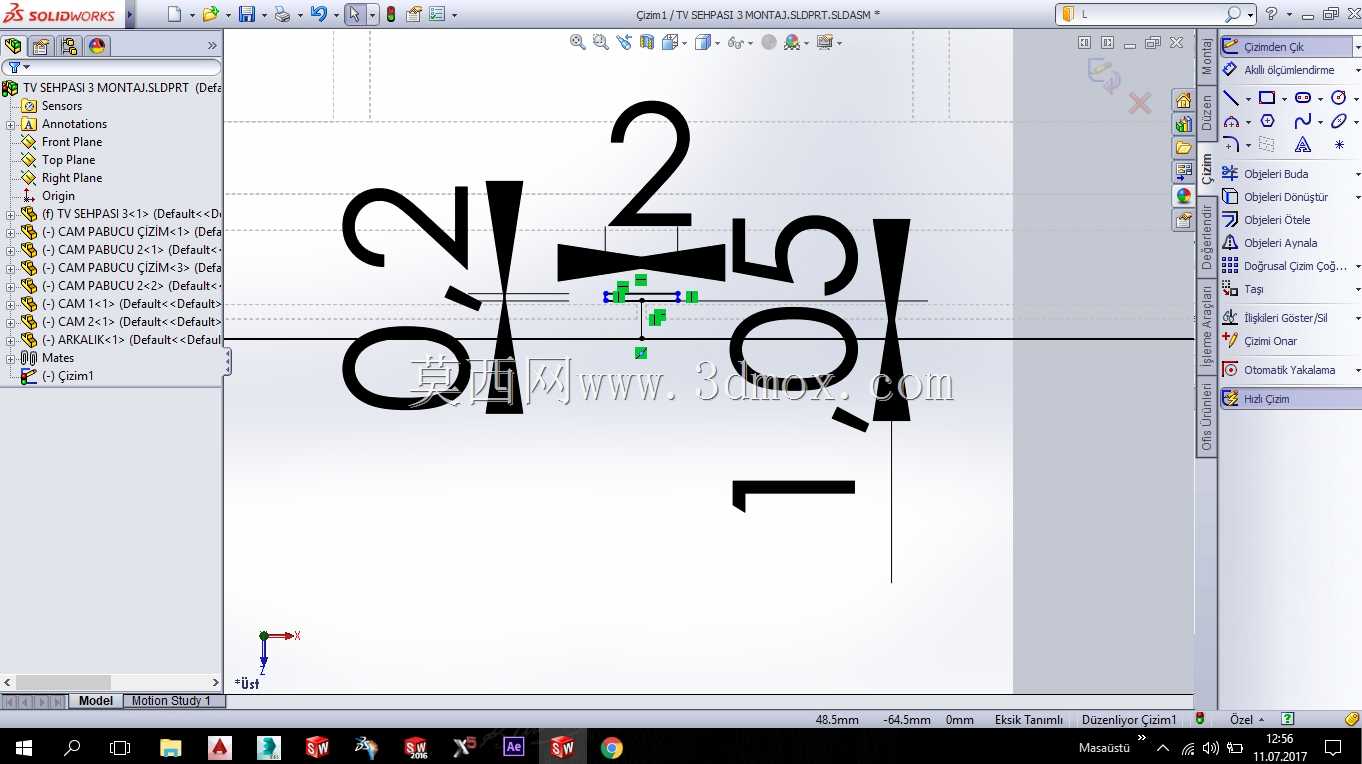Click the Zoom to Area icon
The width and height of the screenshot is (1362, 764).
pyautogui.click(x=600, y=42)
